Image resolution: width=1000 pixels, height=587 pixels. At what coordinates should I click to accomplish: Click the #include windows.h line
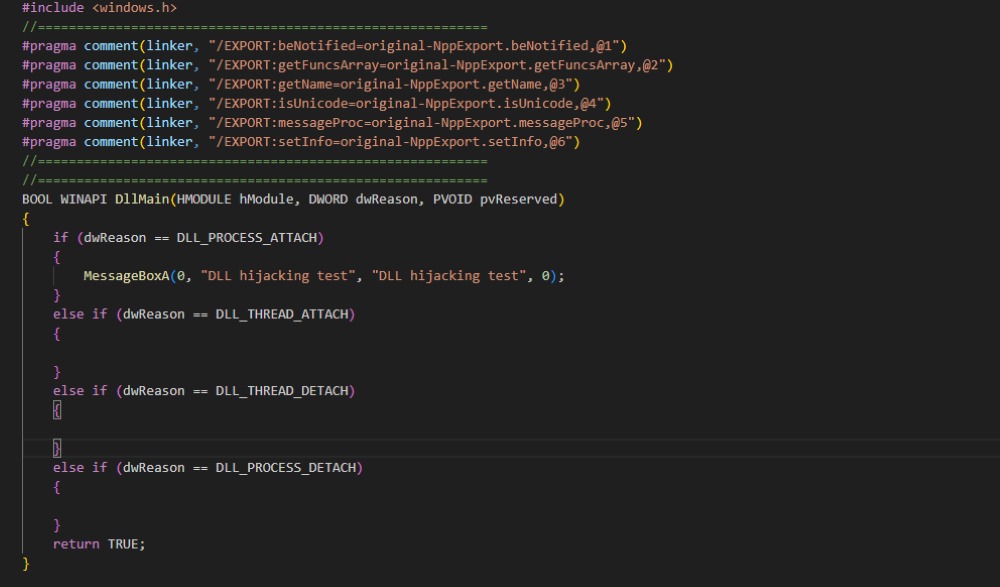[99, 7]
